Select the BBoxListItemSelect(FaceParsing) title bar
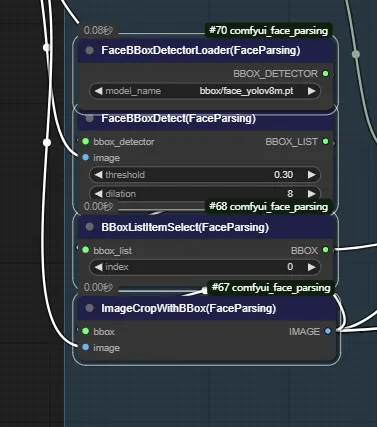 (206, 227)
